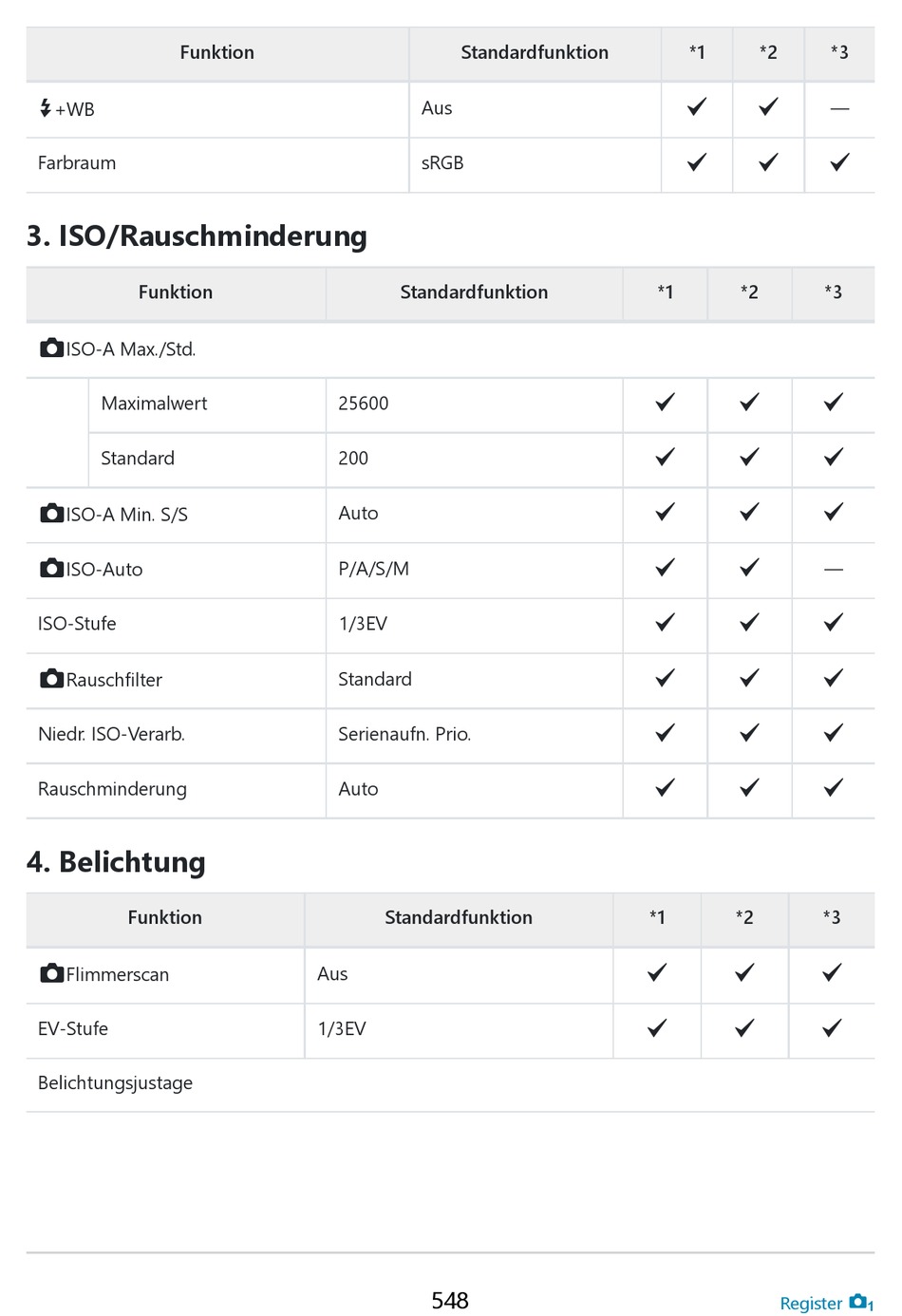Click the *1 checkmark in ISO-Stufe row
This screenshot has width=902, height=1316.
(666, 623)
